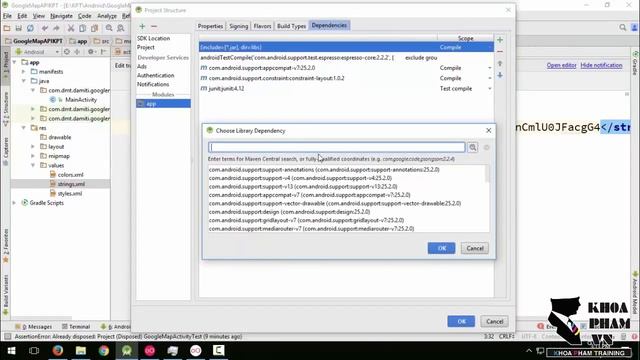Viewport: 640px width, 360px height.
Task: Select the SDK Location entry
Action: click(153, 38)
